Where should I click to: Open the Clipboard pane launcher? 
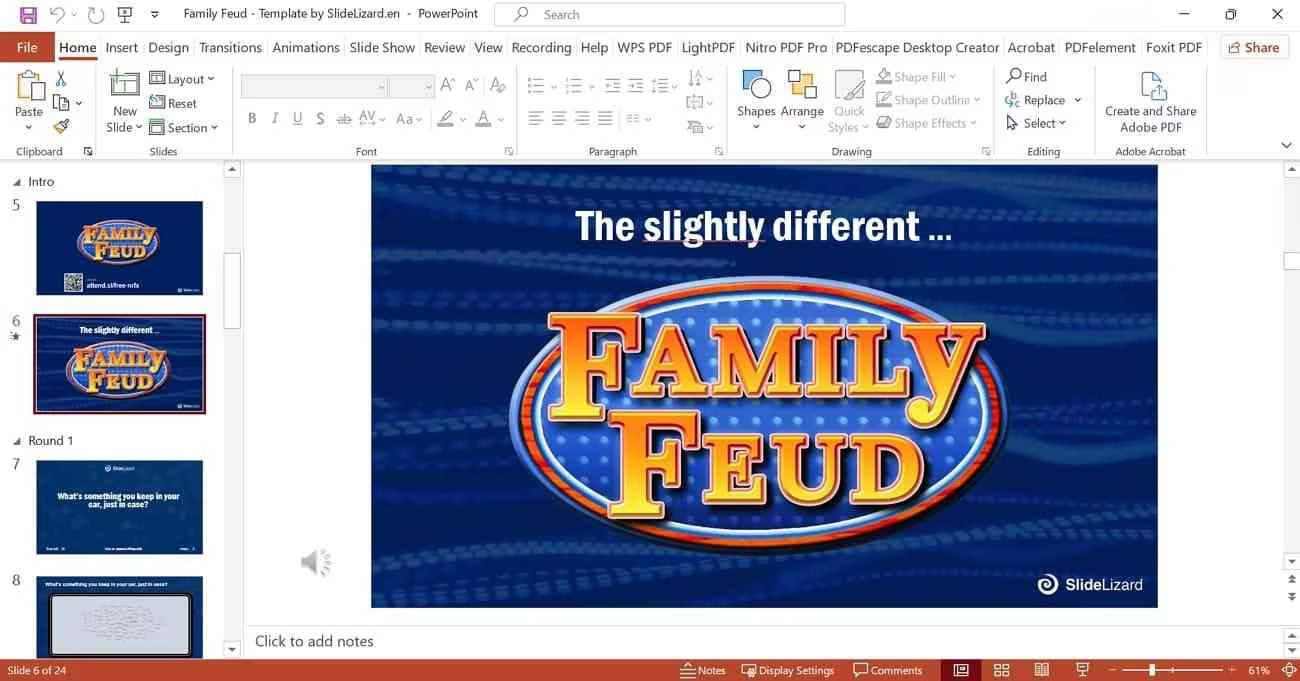(x=88, y=151)
